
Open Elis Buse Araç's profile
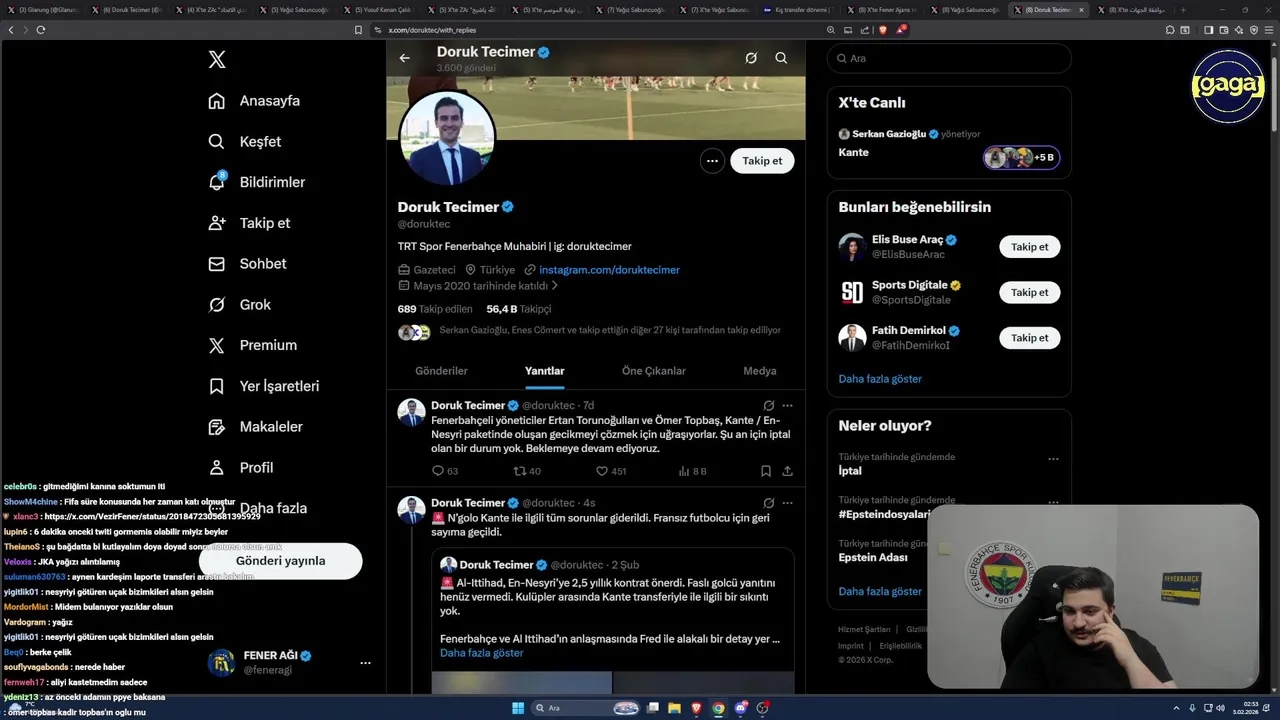(908, 240)
